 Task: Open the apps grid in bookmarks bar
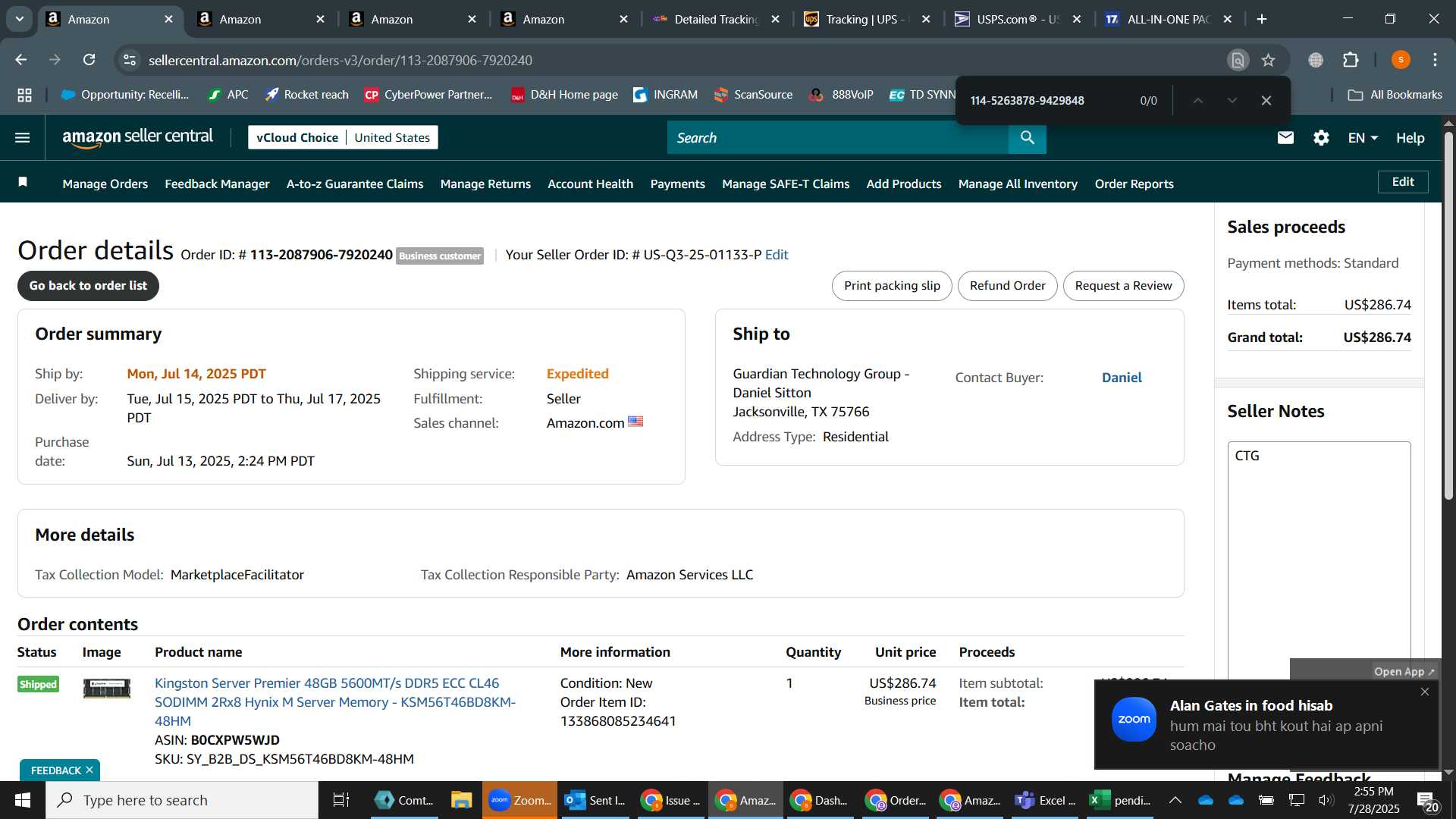click(24, 95)
